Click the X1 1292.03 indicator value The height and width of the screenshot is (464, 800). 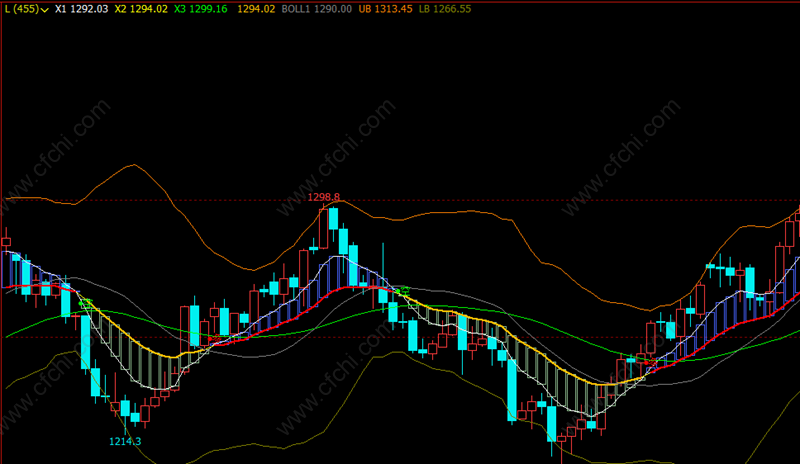tap(82, 9)
